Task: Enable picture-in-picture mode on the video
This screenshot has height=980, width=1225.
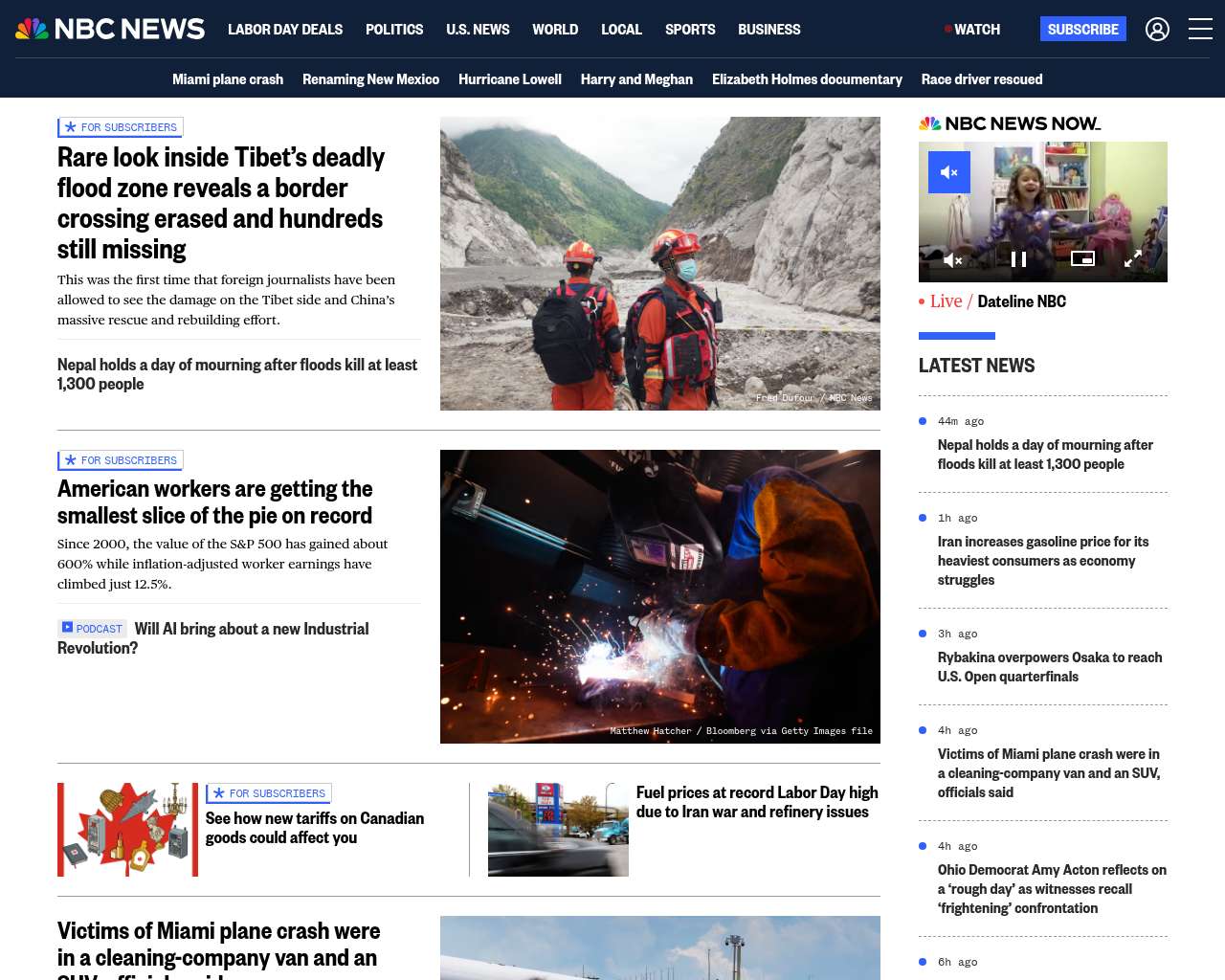Action: [1082, 258]
